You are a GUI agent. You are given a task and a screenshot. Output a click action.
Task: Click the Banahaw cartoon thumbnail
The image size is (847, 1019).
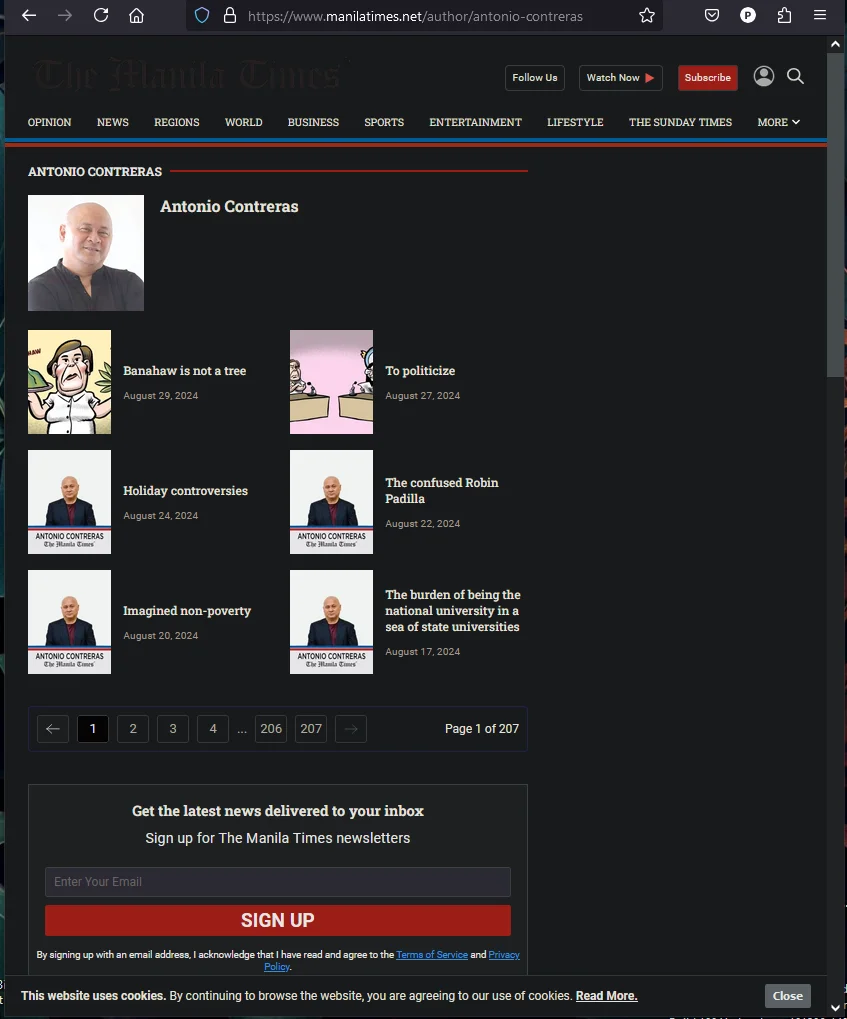tap(70, 382)
